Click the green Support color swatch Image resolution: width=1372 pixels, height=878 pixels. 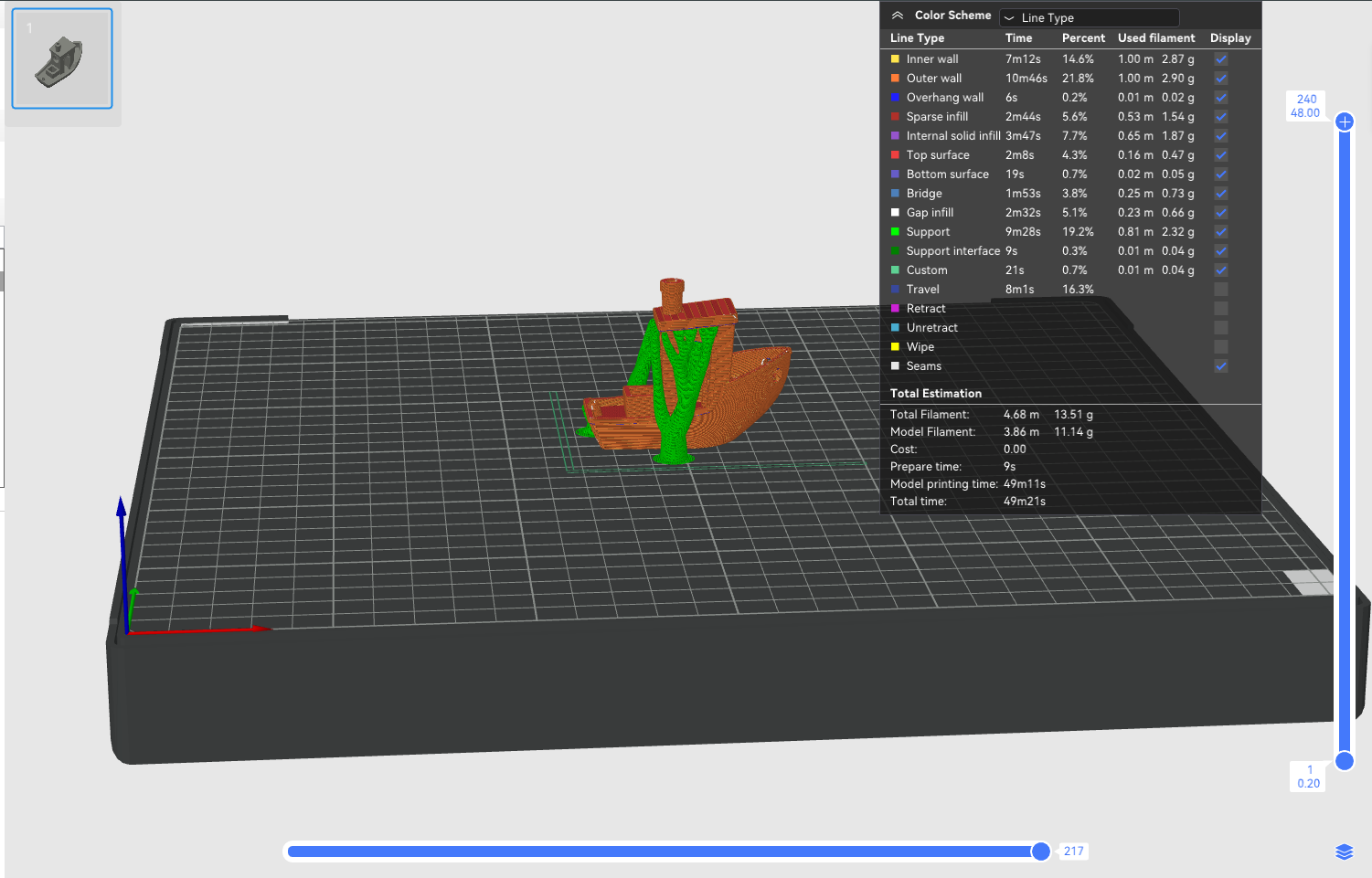896,232
